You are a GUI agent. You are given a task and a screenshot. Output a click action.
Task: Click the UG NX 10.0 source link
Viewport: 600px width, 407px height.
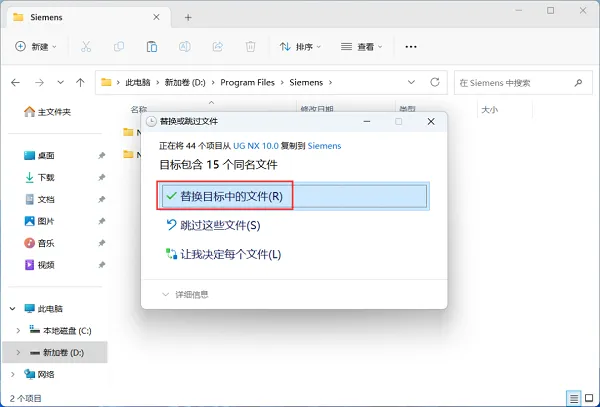click(256, 146)
